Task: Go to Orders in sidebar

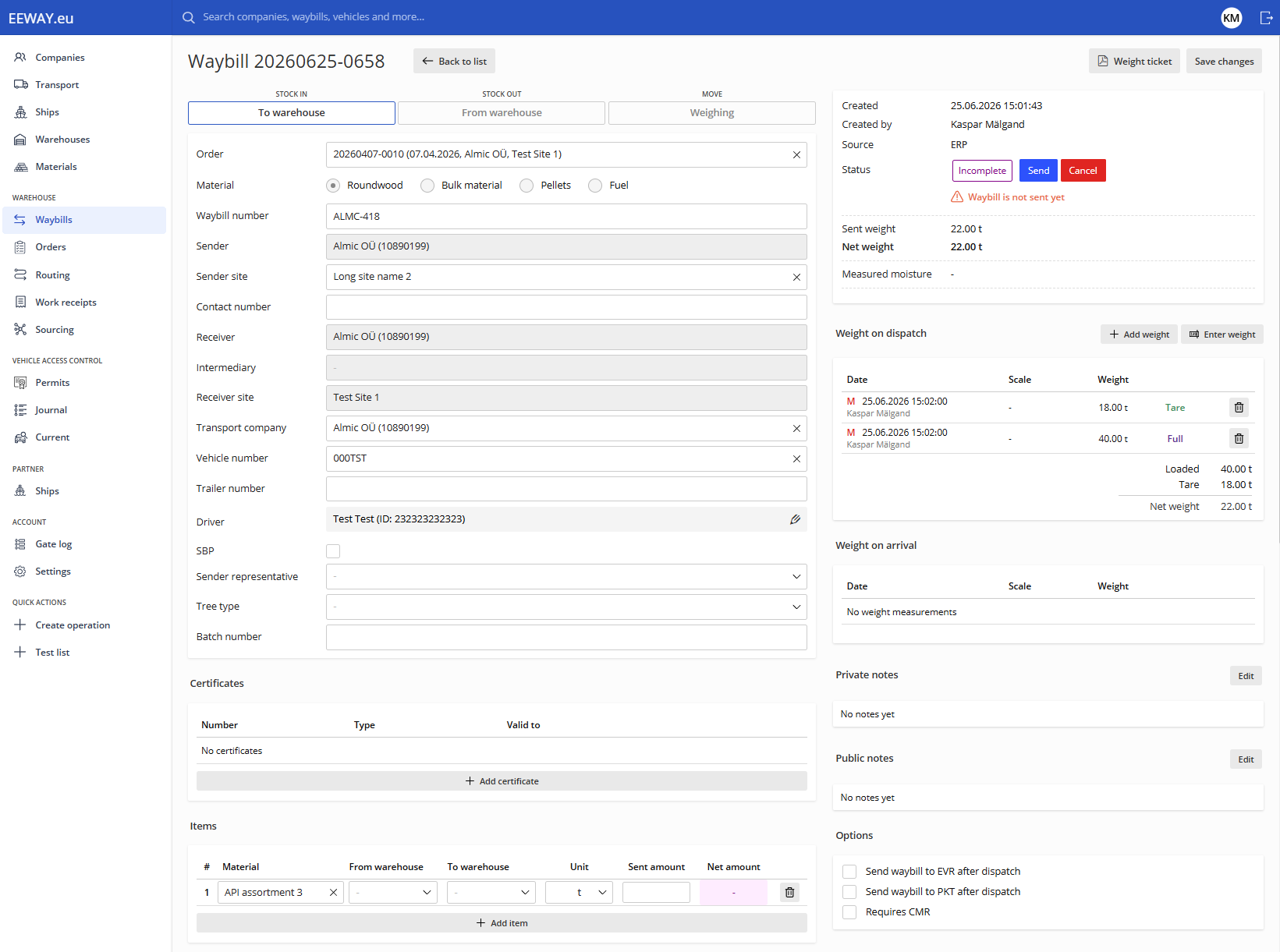Action: click(51, 247)
